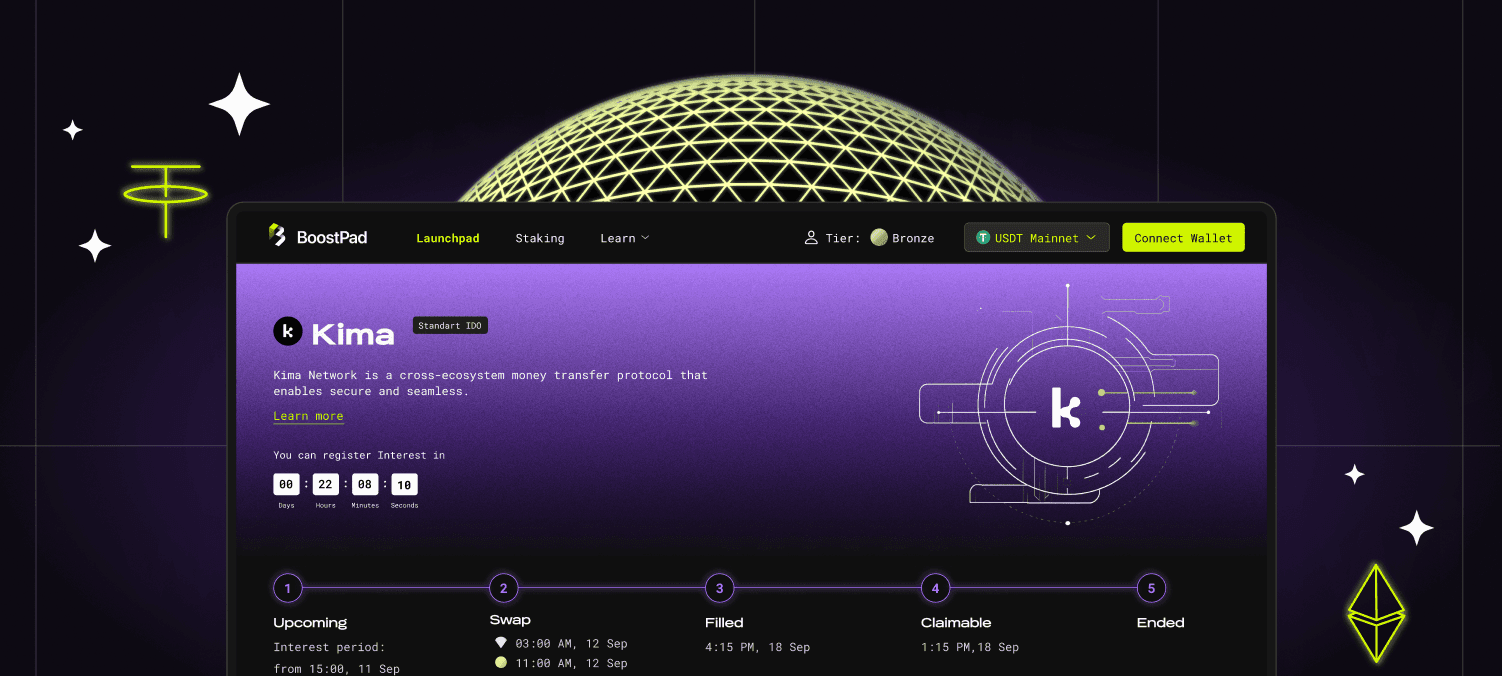Click step 2 Swap on the timeline
This screenshot has height=676, width=1502.
pos(503,588)
